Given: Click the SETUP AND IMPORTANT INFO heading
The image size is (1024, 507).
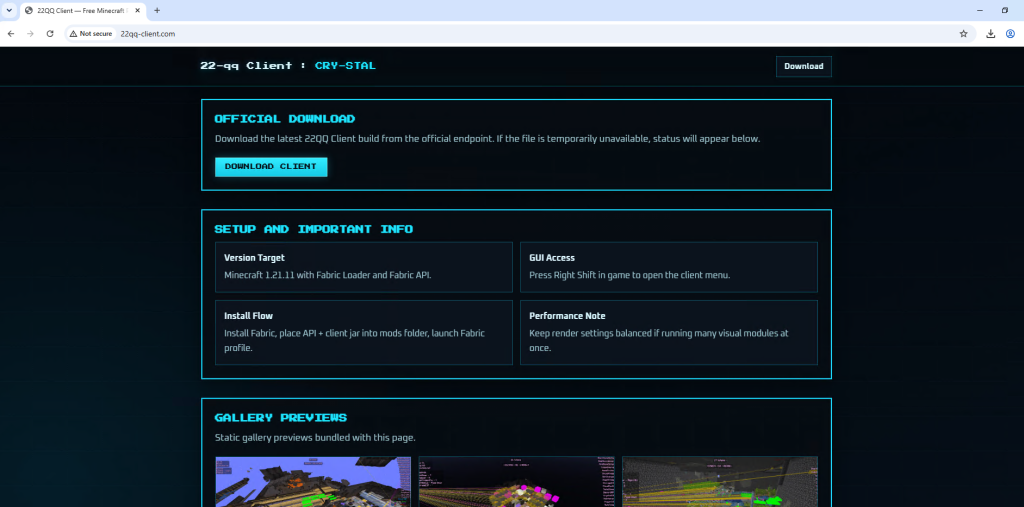Looking at the screenshot, I should pos(313,229).
